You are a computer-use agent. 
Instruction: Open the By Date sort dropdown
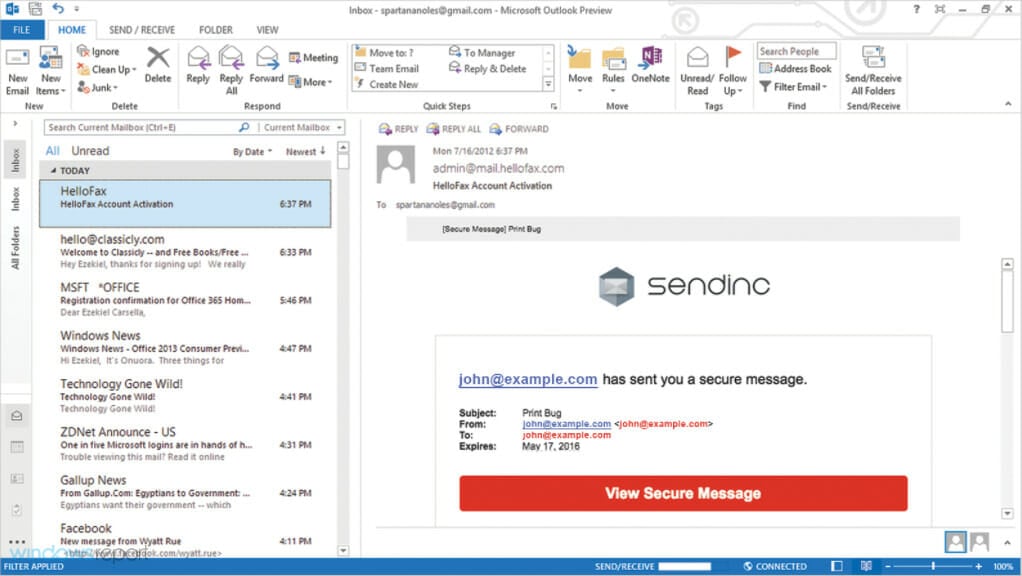click(252, 152)
